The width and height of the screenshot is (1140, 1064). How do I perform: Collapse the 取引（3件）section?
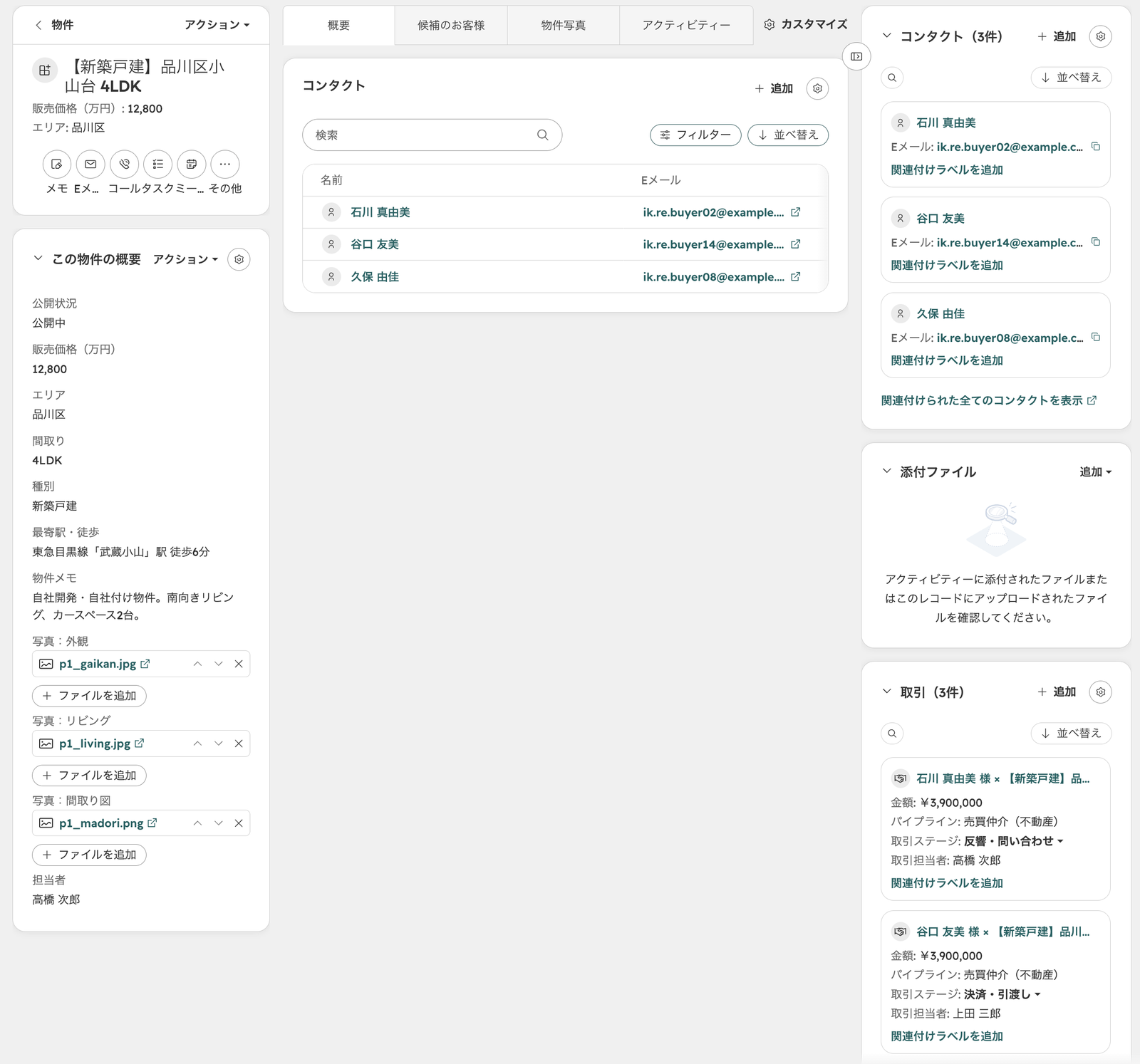tap(886, 692)
